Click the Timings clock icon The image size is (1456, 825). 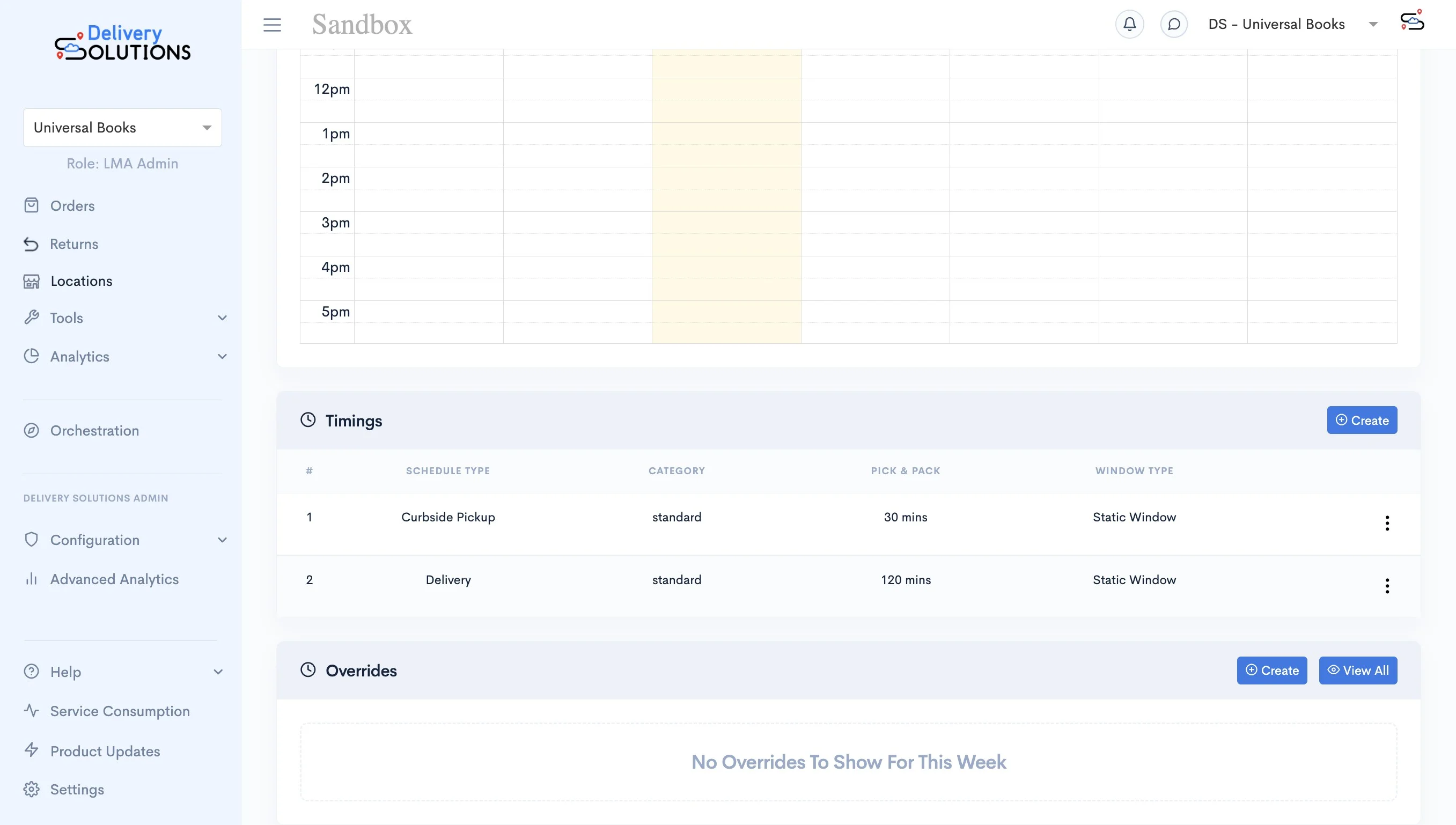tap(307, 420)
